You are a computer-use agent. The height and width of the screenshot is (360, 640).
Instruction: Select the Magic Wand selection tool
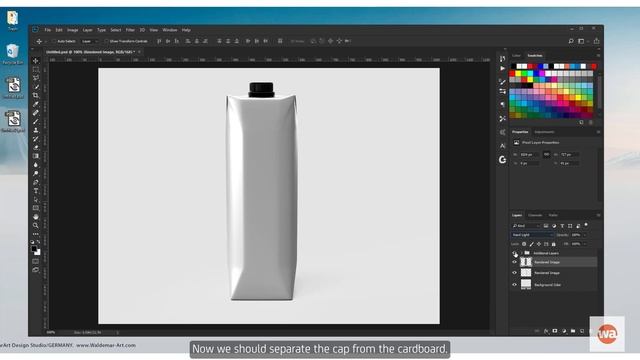(36, 87)
